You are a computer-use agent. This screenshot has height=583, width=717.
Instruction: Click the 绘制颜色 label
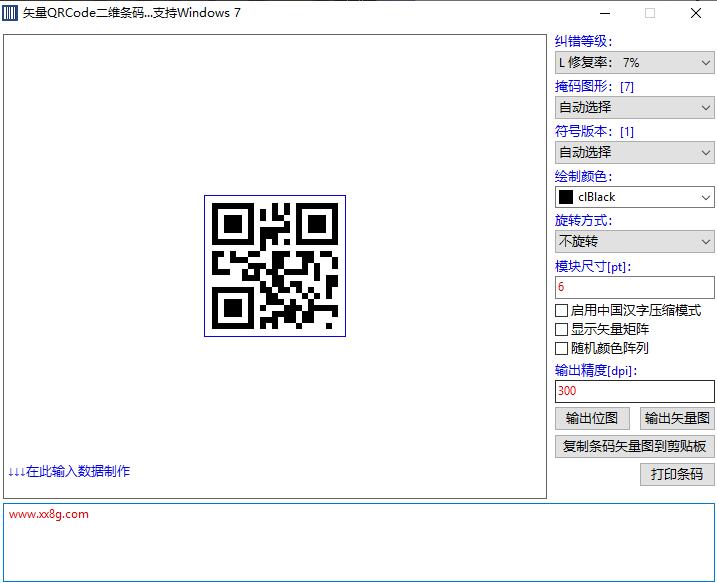click(x=583, y=176)
